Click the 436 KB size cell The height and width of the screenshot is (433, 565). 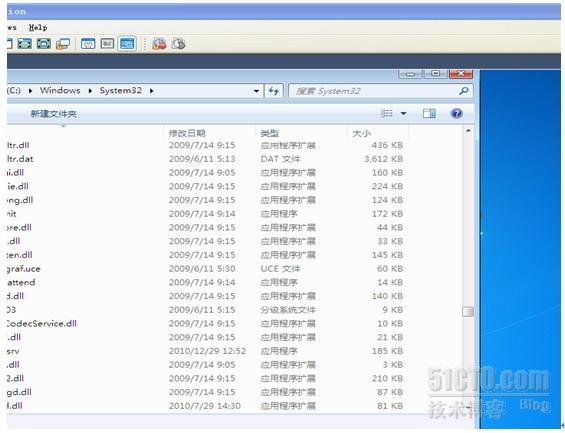pyautogui.click(x=387, y=145)
